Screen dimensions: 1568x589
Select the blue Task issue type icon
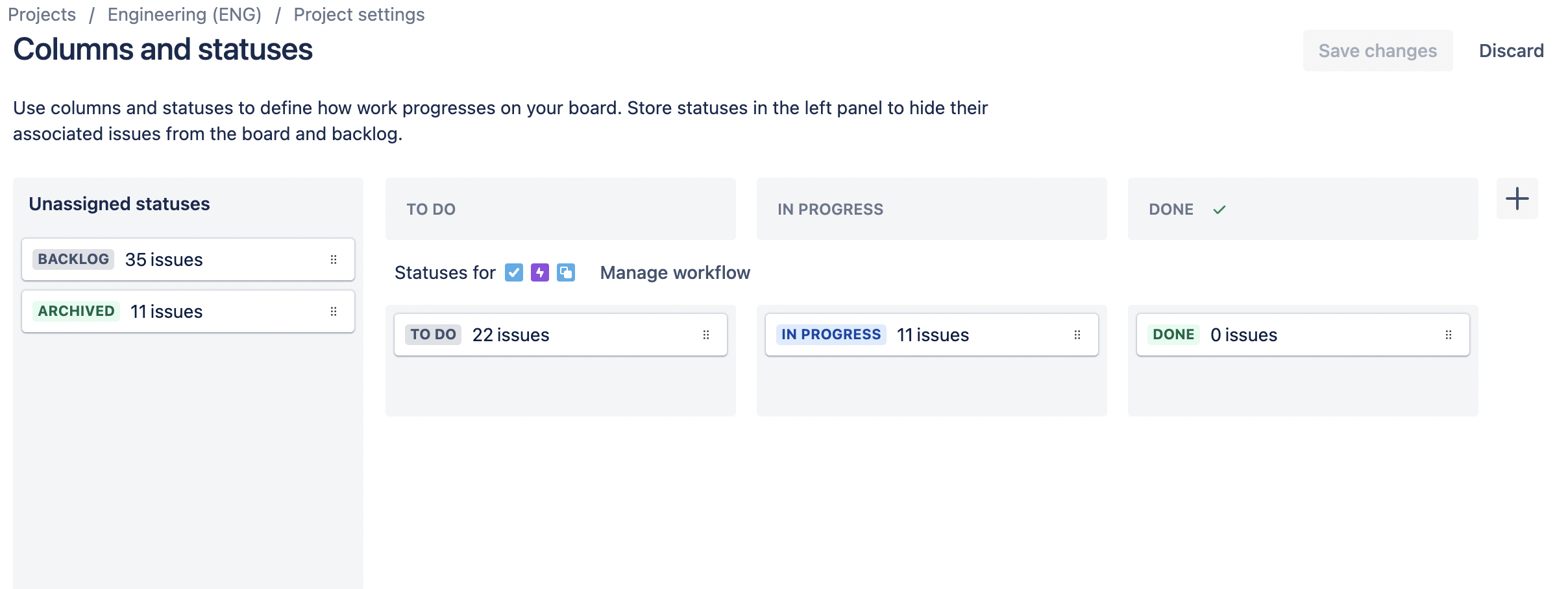pos(514,272)
